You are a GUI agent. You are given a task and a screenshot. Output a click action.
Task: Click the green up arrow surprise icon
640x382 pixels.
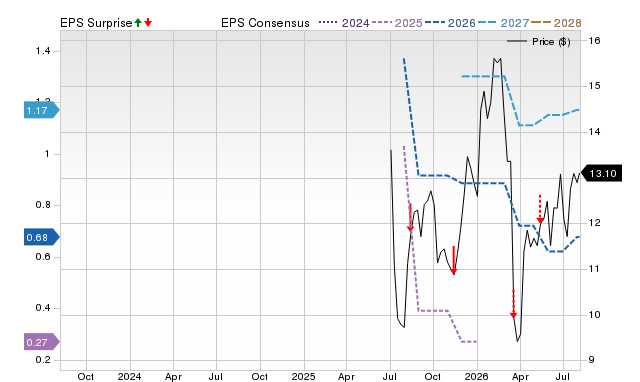tap(138, 23)
